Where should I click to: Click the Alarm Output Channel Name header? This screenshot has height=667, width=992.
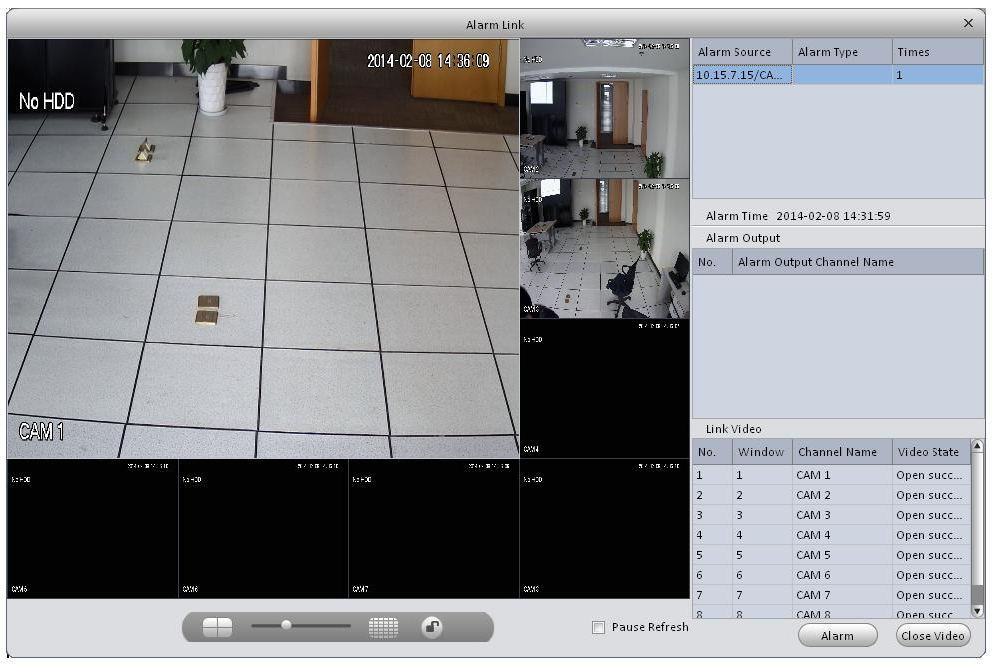tap(857, 262)
